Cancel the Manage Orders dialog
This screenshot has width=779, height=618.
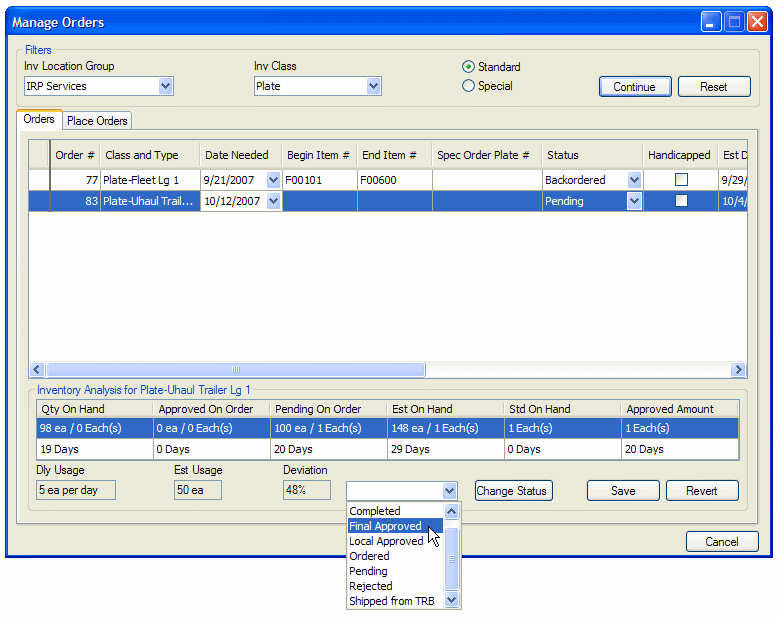[x=721, y=541]
